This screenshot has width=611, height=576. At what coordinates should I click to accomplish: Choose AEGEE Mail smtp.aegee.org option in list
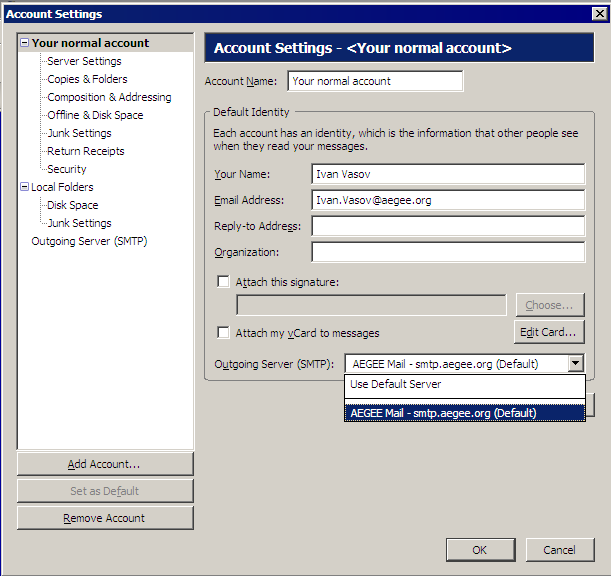coord(465,413)
